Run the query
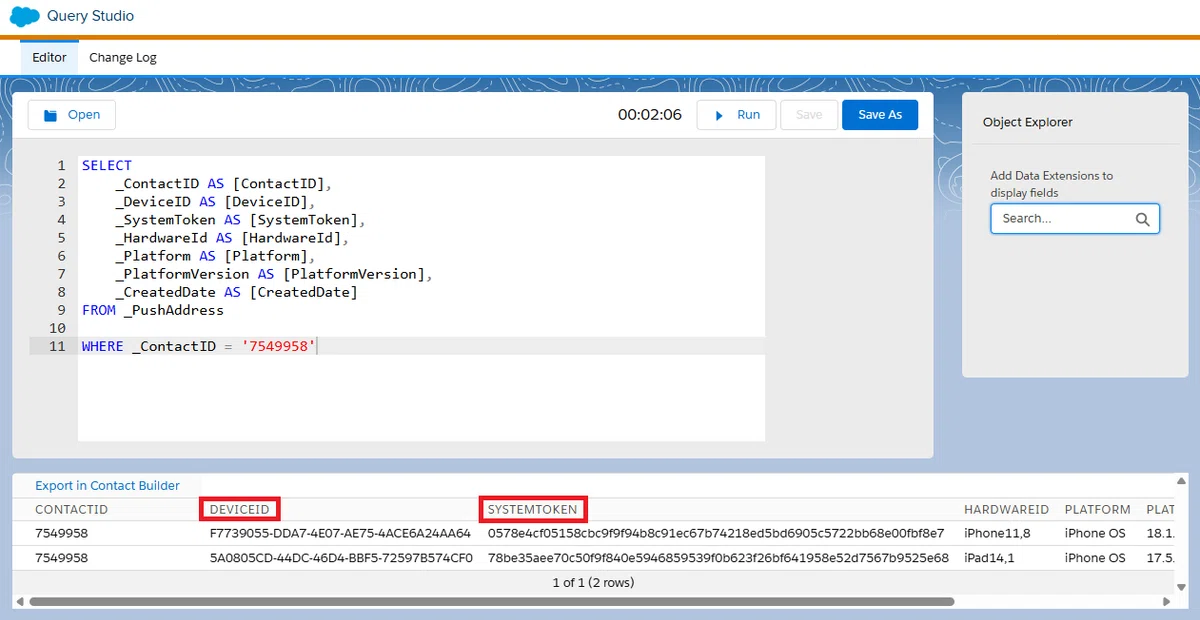1200x620 pixels. [x=736, y=115]
